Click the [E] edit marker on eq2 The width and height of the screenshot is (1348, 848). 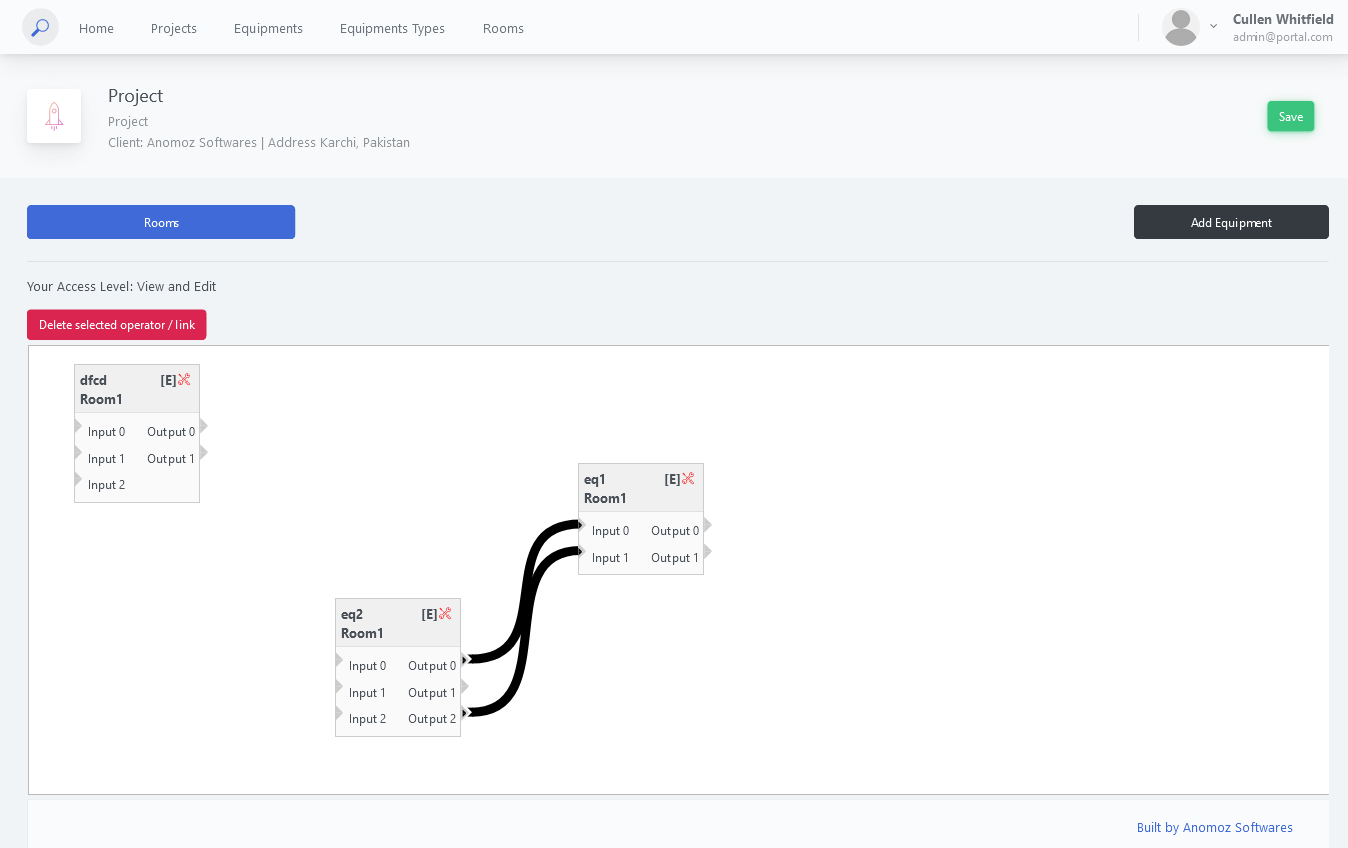click(429, 614)
